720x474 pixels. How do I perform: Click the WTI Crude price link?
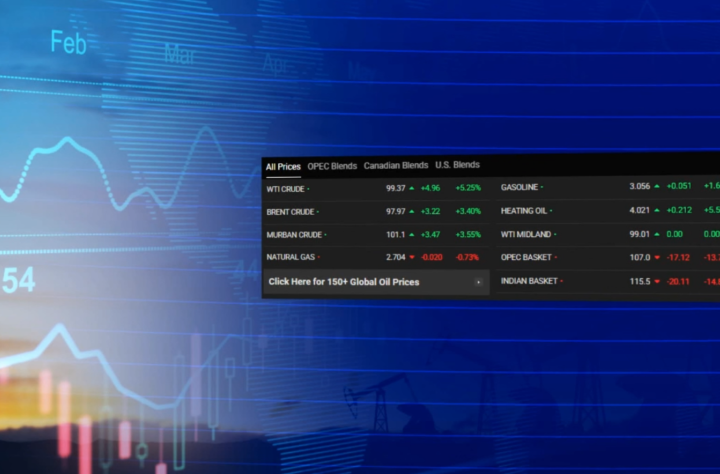(x=286, y=188)
